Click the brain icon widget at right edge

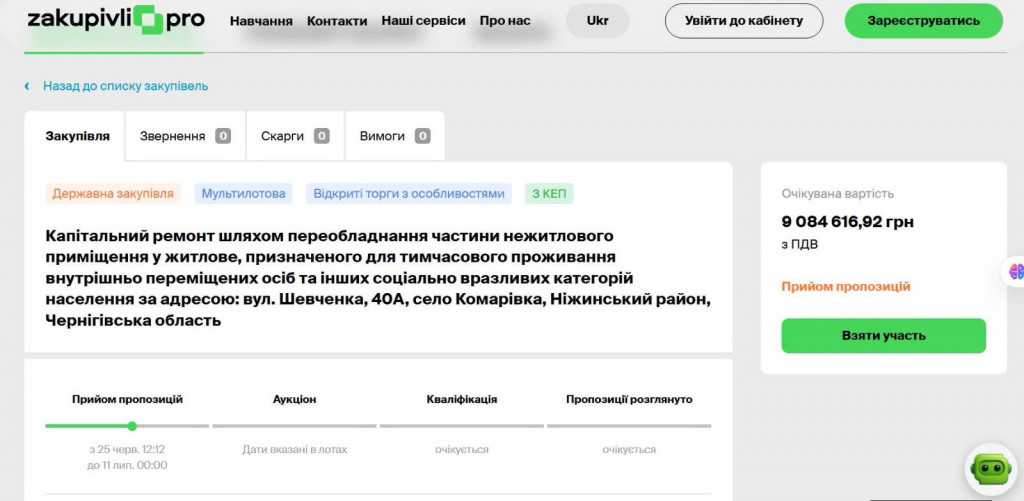[1016, 272]
